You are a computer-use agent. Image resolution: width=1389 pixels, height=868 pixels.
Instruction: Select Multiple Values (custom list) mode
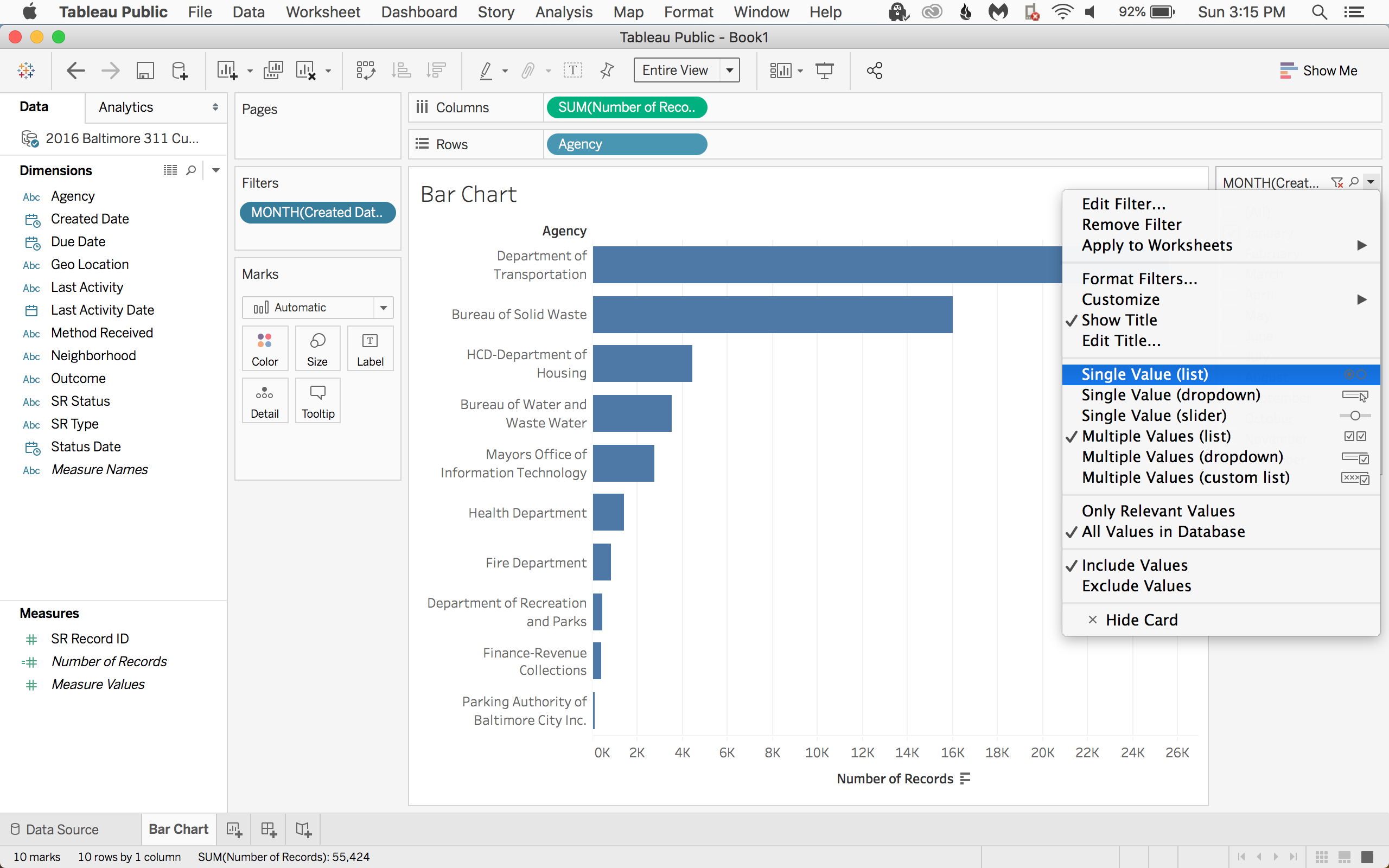click(1221, 477)
